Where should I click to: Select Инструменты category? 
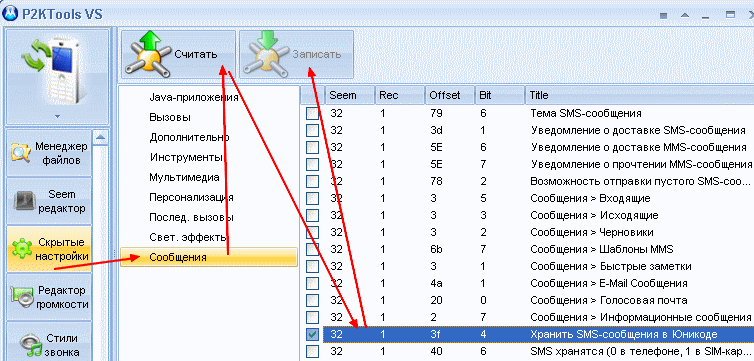pos(186,157)
